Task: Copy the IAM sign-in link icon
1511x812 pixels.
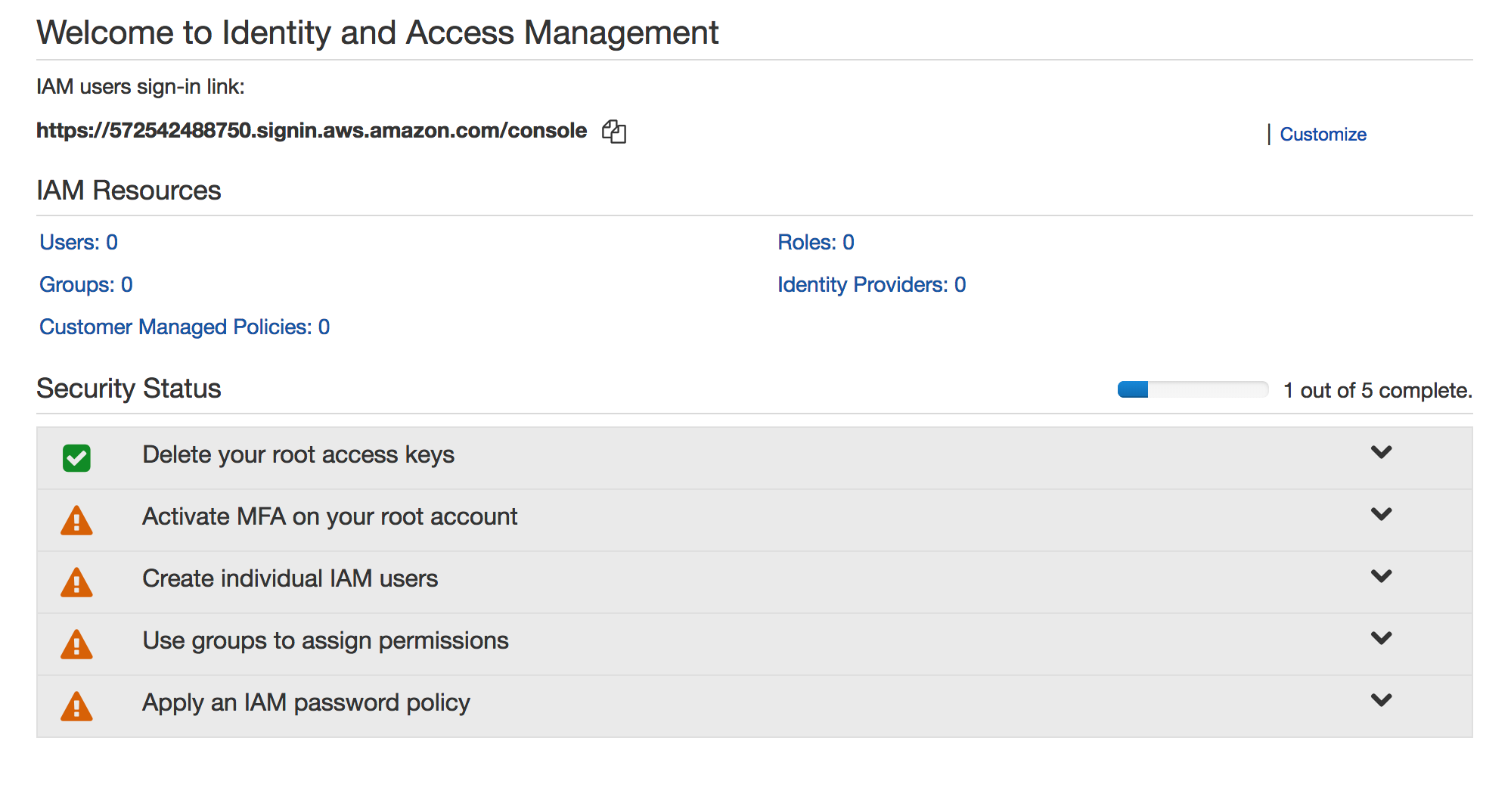Action: 614,132
